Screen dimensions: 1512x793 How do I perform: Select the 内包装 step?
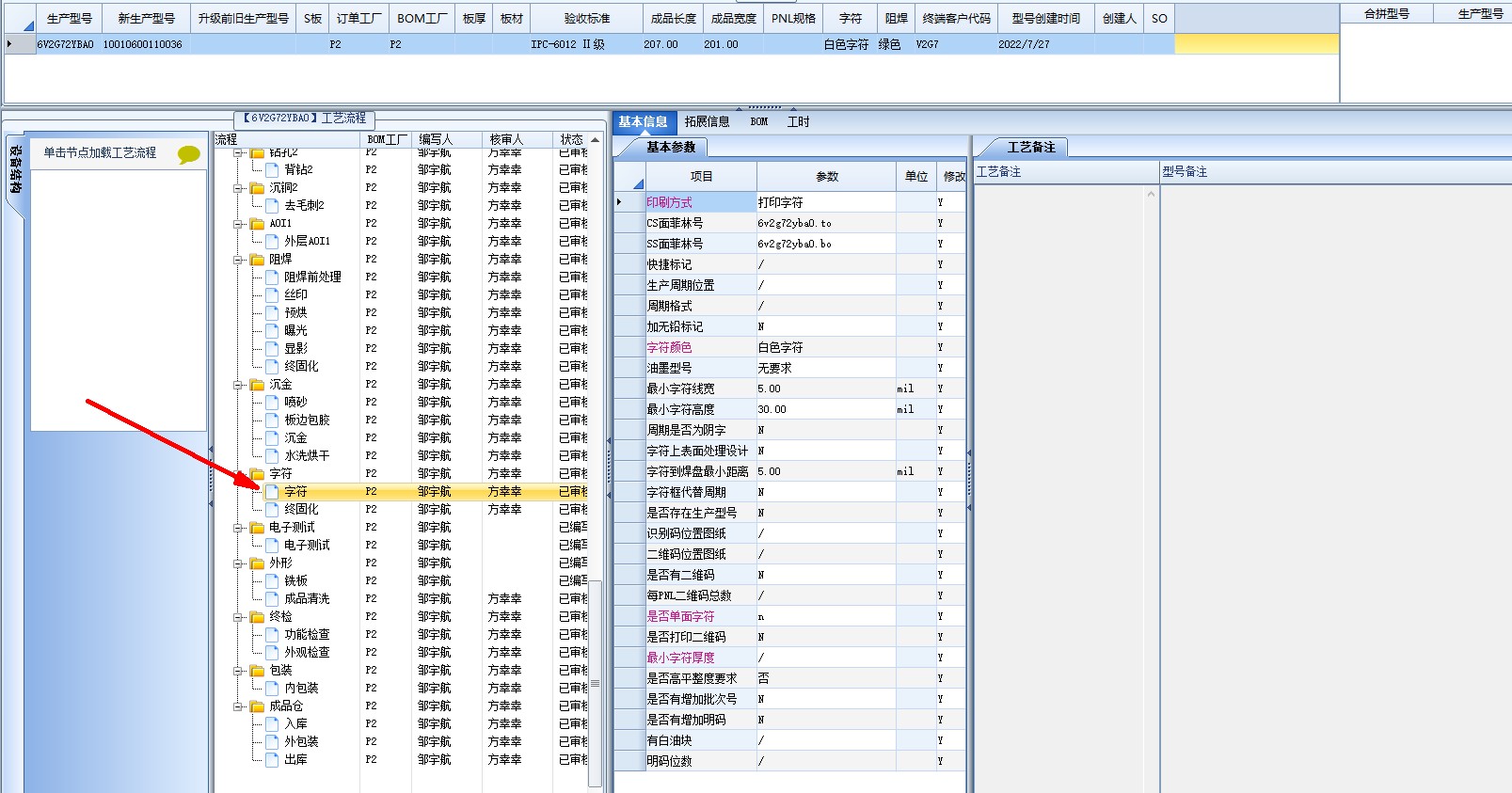coord(301,689)
